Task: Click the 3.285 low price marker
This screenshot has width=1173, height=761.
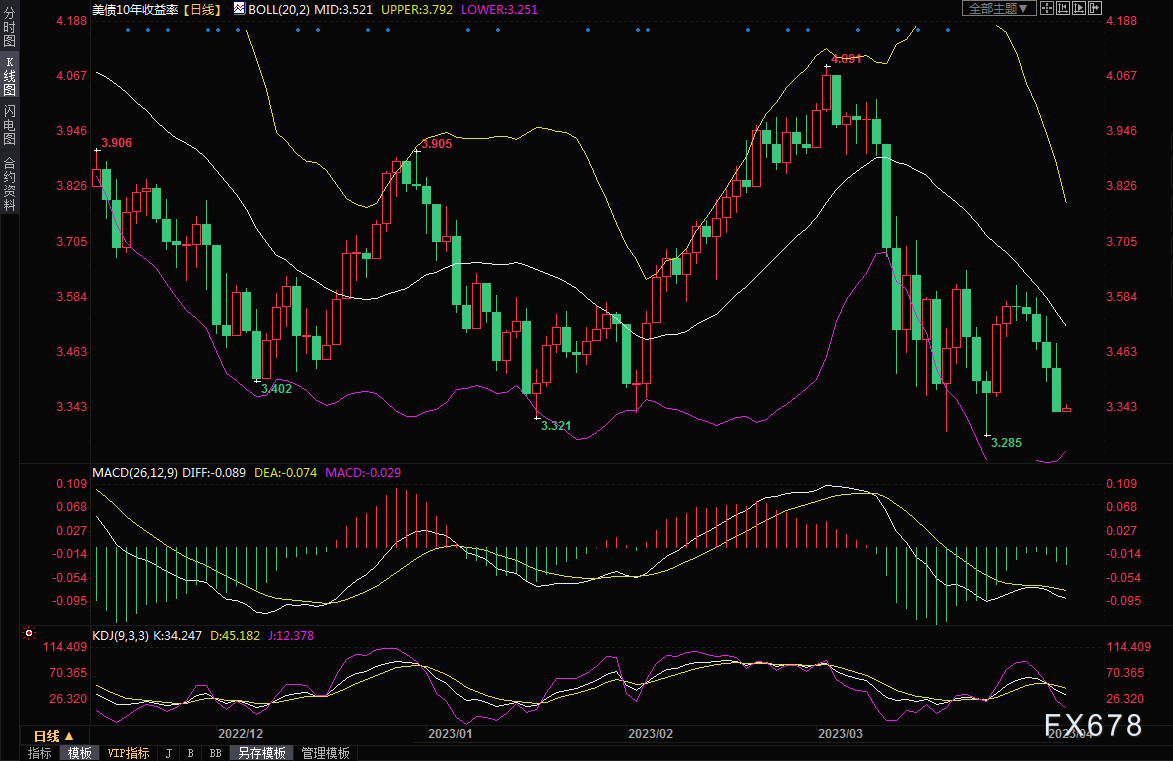Action: [1006, 442]
